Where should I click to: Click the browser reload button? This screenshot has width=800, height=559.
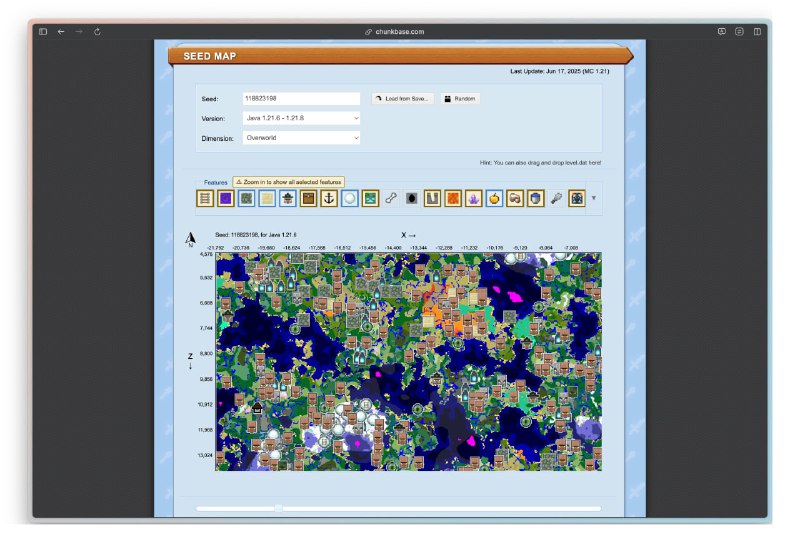click(x=97, y=32)
